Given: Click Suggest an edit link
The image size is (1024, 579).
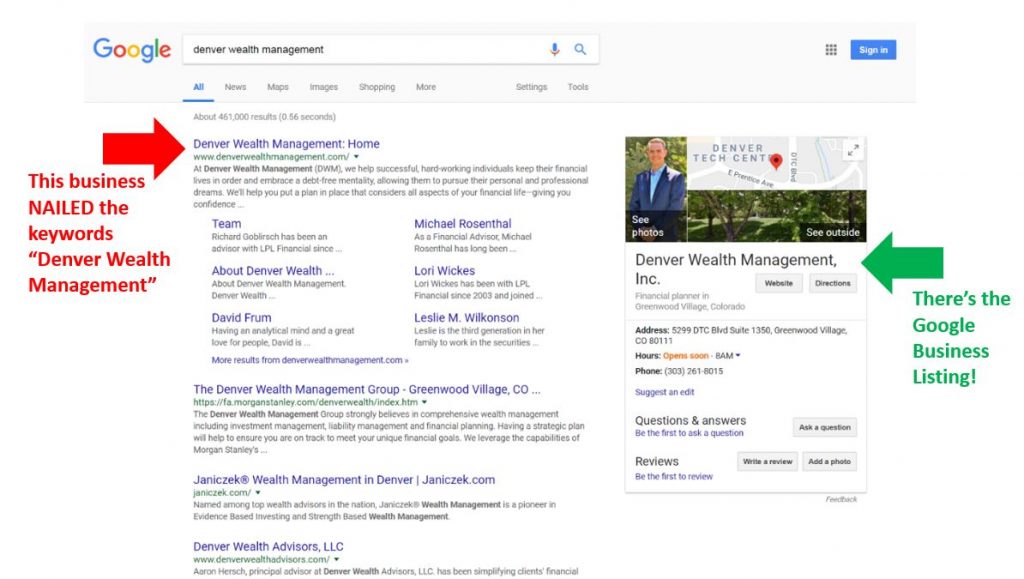Looking at the screenshot, I should click(x=666, y=391).
